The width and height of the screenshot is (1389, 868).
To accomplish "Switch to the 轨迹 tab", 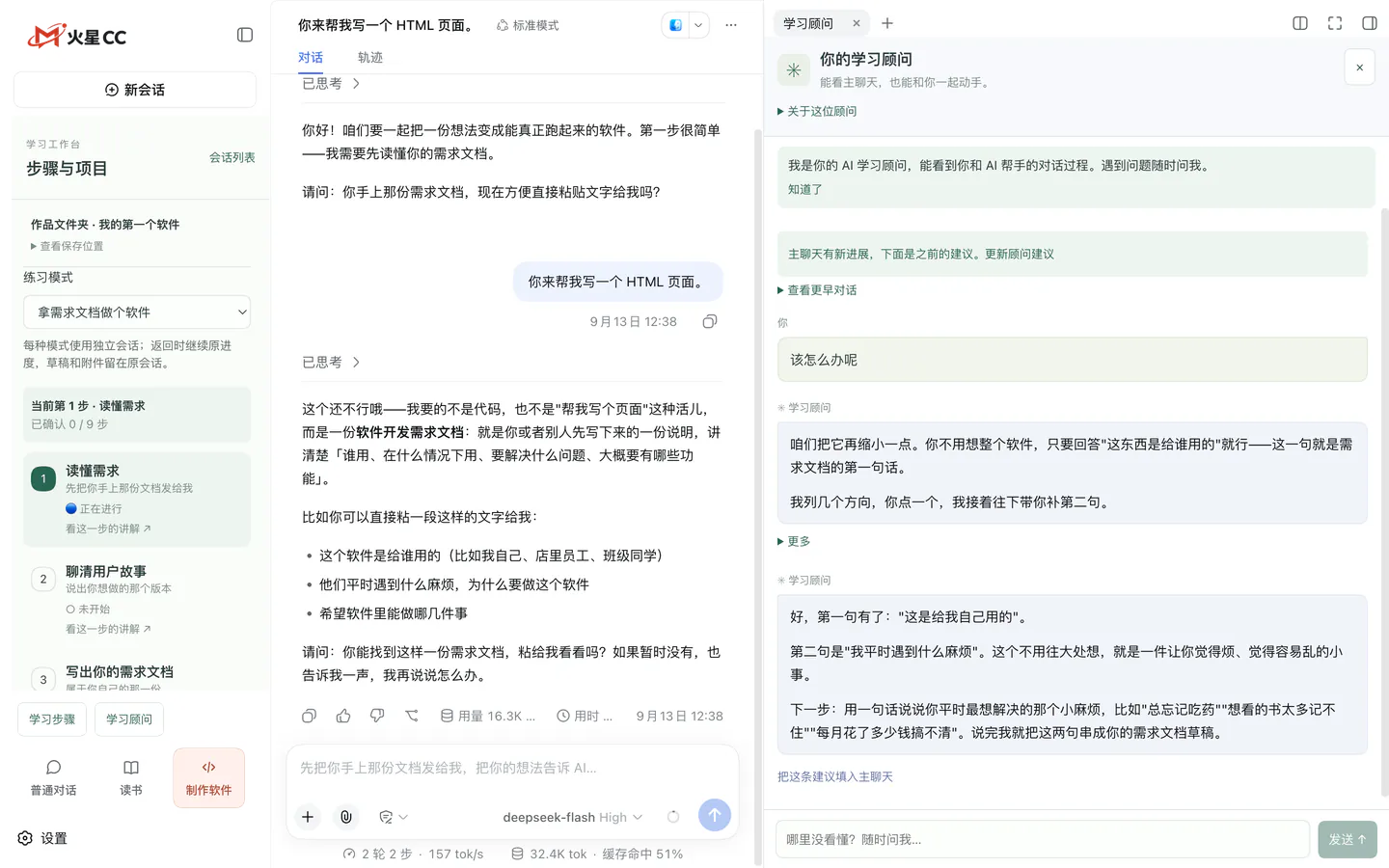I will click(370, 58).
